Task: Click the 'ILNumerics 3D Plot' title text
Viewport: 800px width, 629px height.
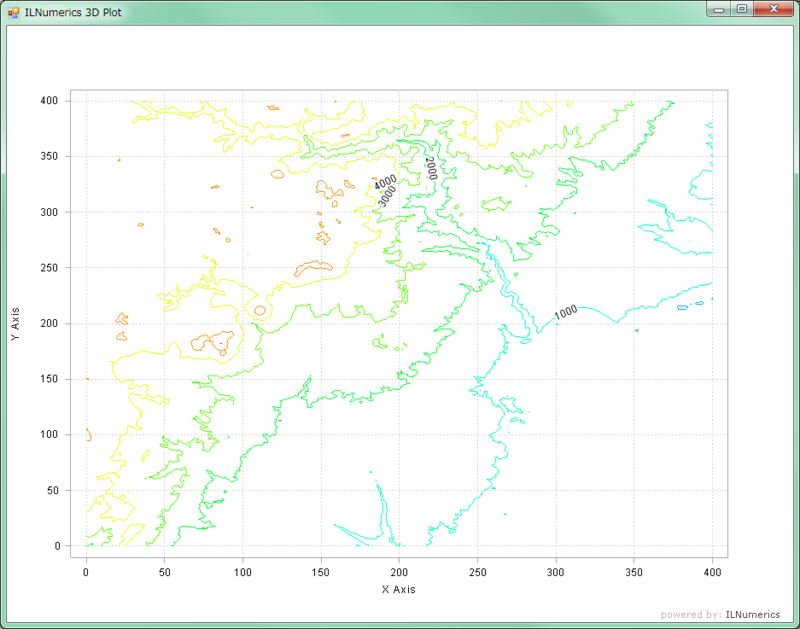Action: point(73,12)
